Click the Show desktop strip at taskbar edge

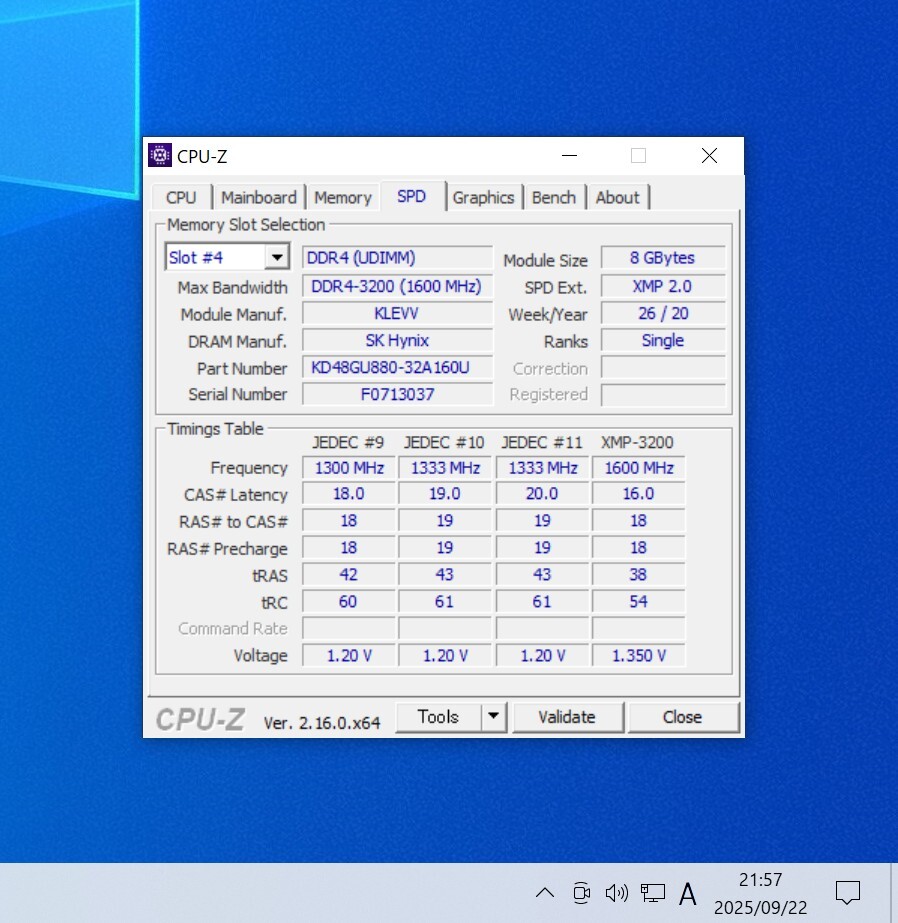click(894, 893)
